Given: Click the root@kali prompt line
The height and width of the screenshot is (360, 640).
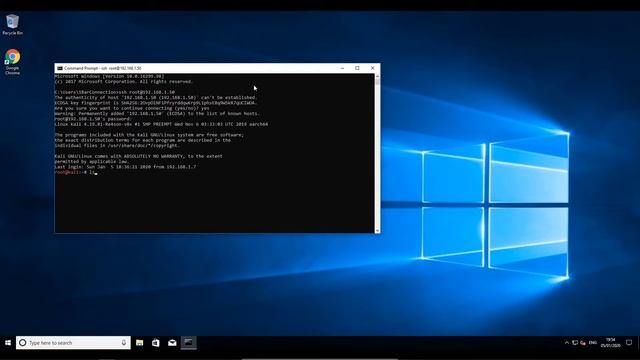Looking at the screenshot, I should tap(76, 172).
